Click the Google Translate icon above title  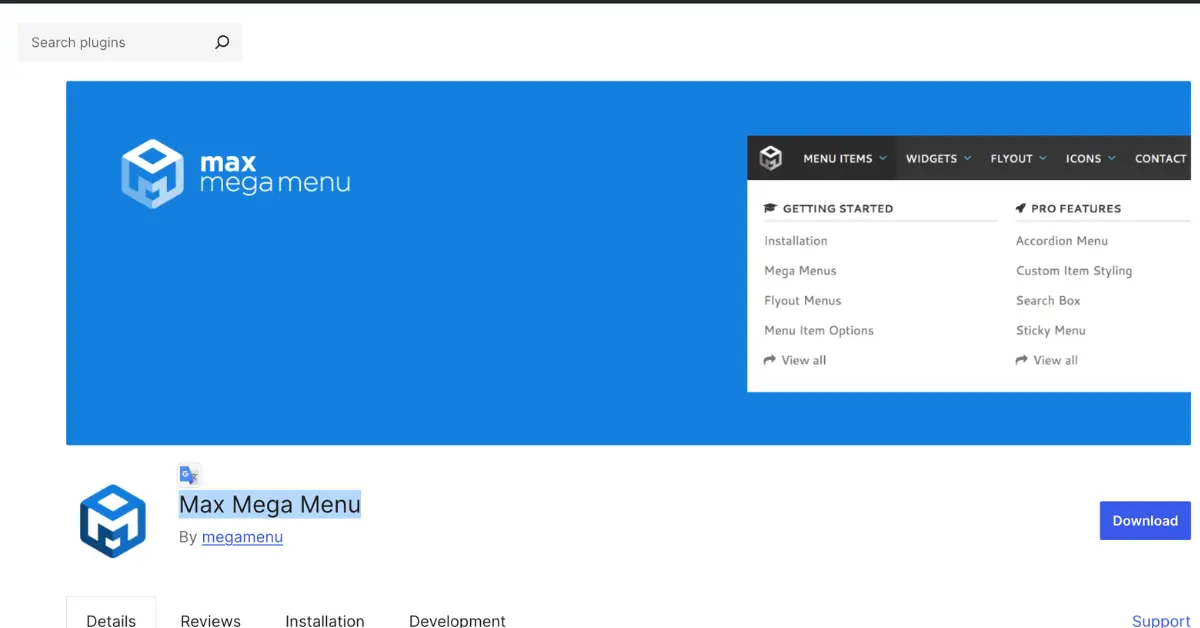coord(189,475)
